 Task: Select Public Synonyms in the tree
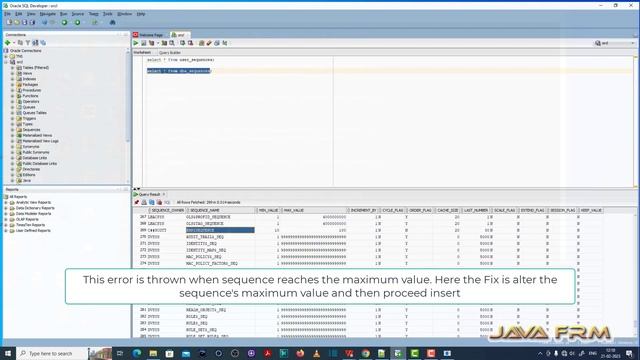[x=36, y=152]
